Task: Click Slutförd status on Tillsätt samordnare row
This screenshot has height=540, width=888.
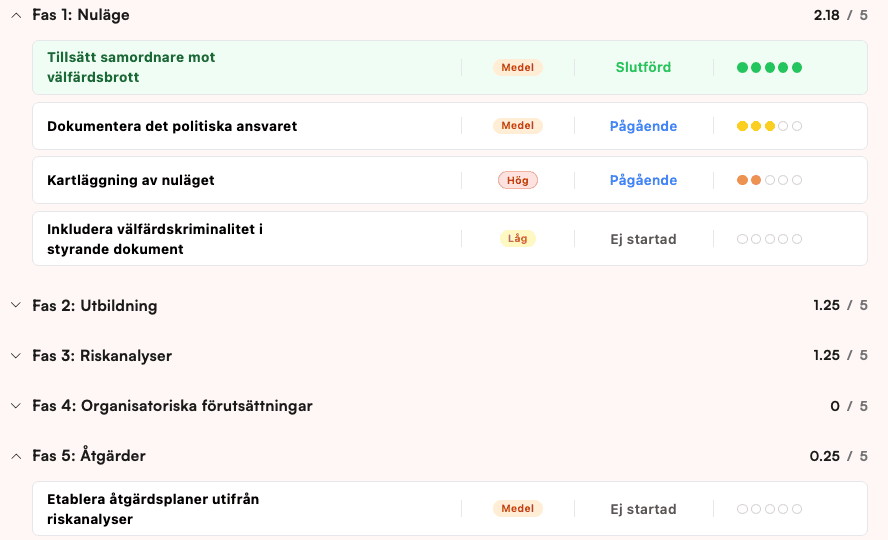Action: (x=643, y=68)
